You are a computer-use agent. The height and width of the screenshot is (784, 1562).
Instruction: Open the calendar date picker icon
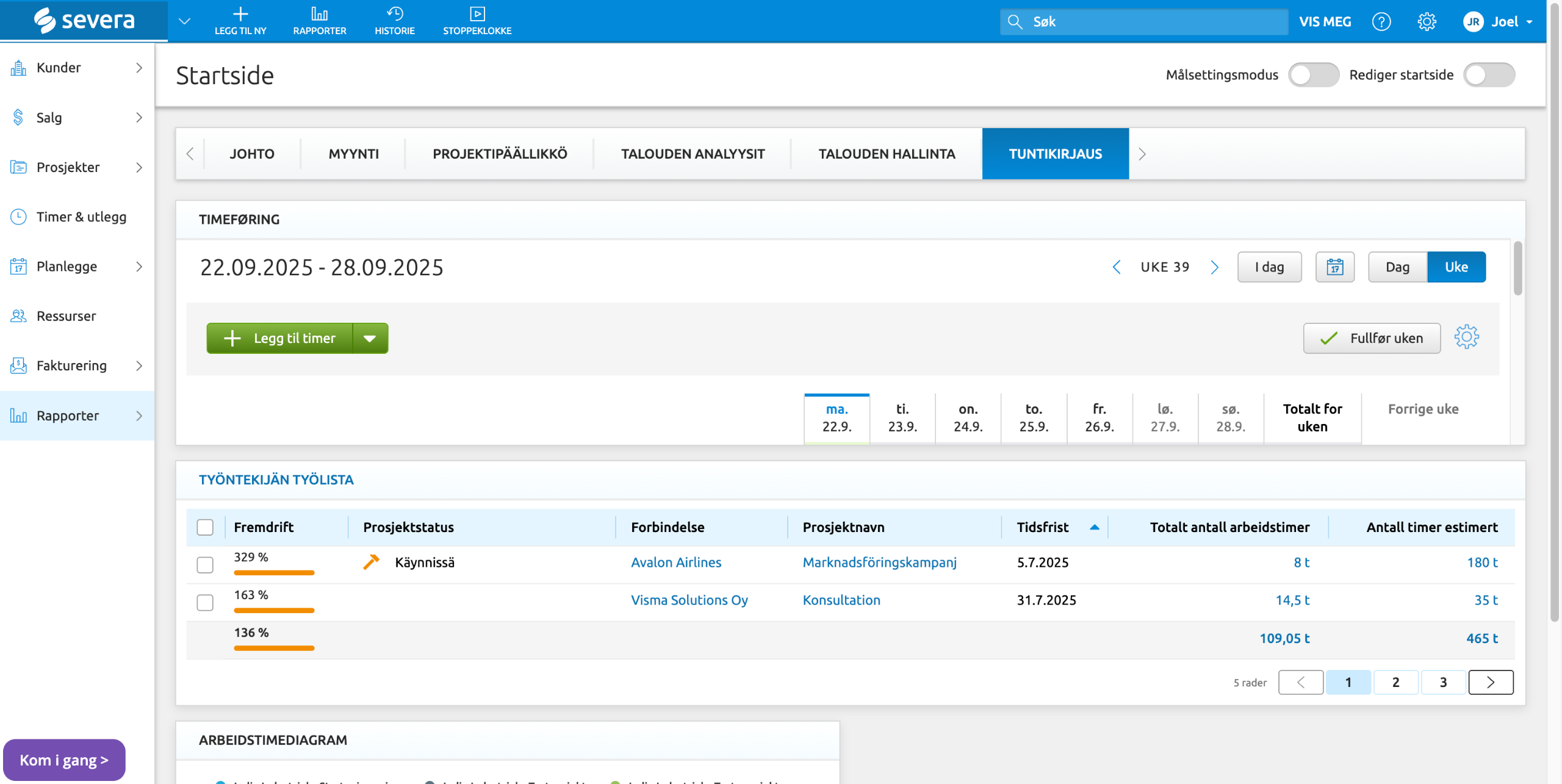[1334, 267]
